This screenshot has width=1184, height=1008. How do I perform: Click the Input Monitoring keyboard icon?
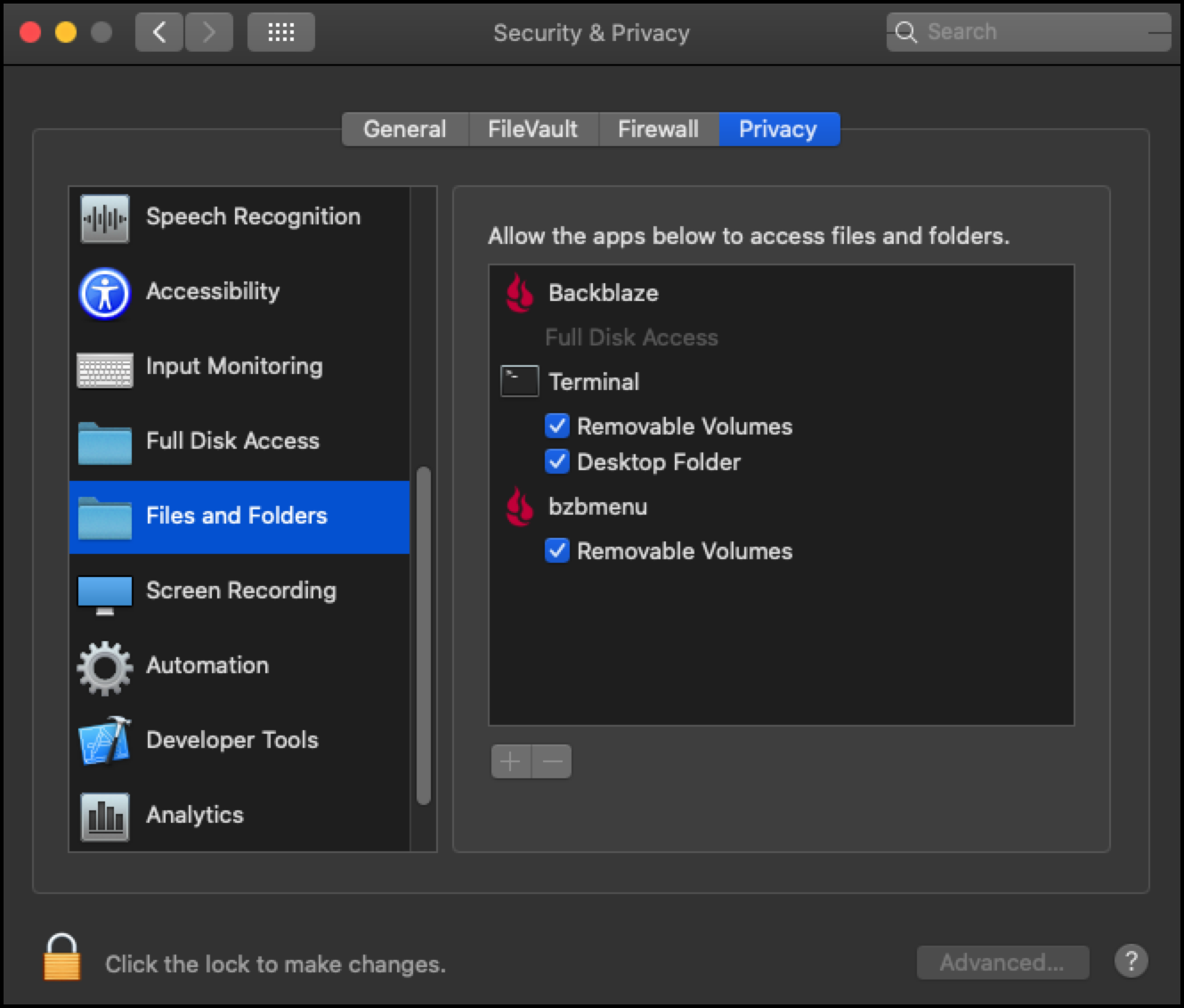[105, 370]
